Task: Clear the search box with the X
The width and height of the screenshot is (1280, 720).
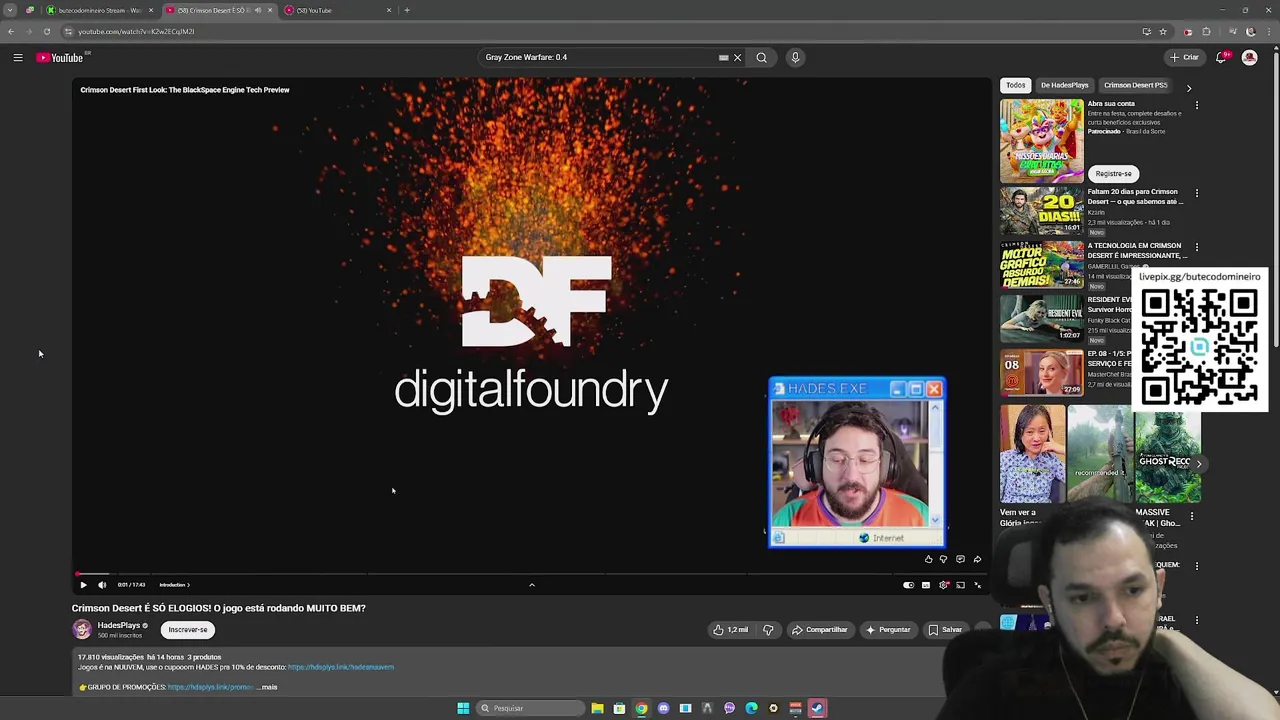Action: (x=738, y=57)
